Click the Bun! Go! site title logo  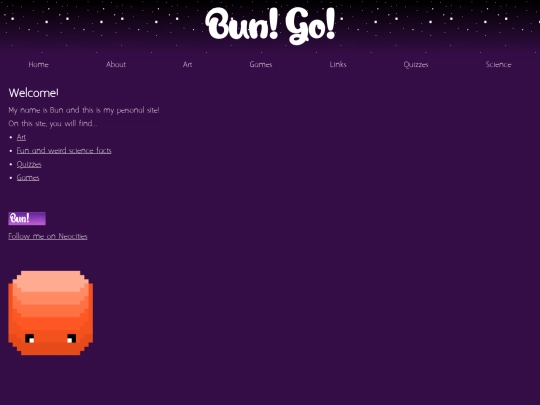(x=270, y=25)
